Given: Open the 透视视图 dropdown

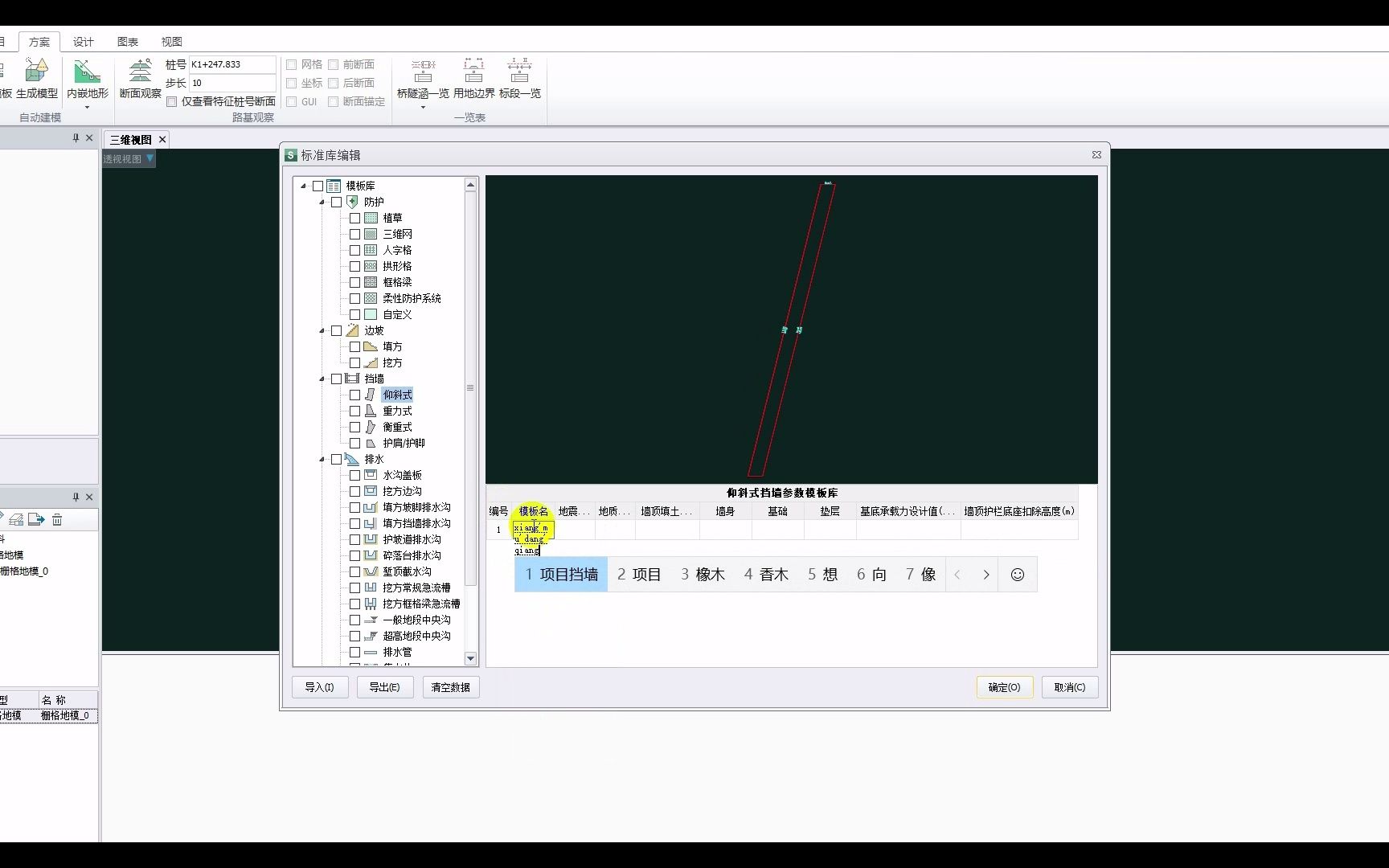Looking at the screenshot, I should click(x=150, y=158).
